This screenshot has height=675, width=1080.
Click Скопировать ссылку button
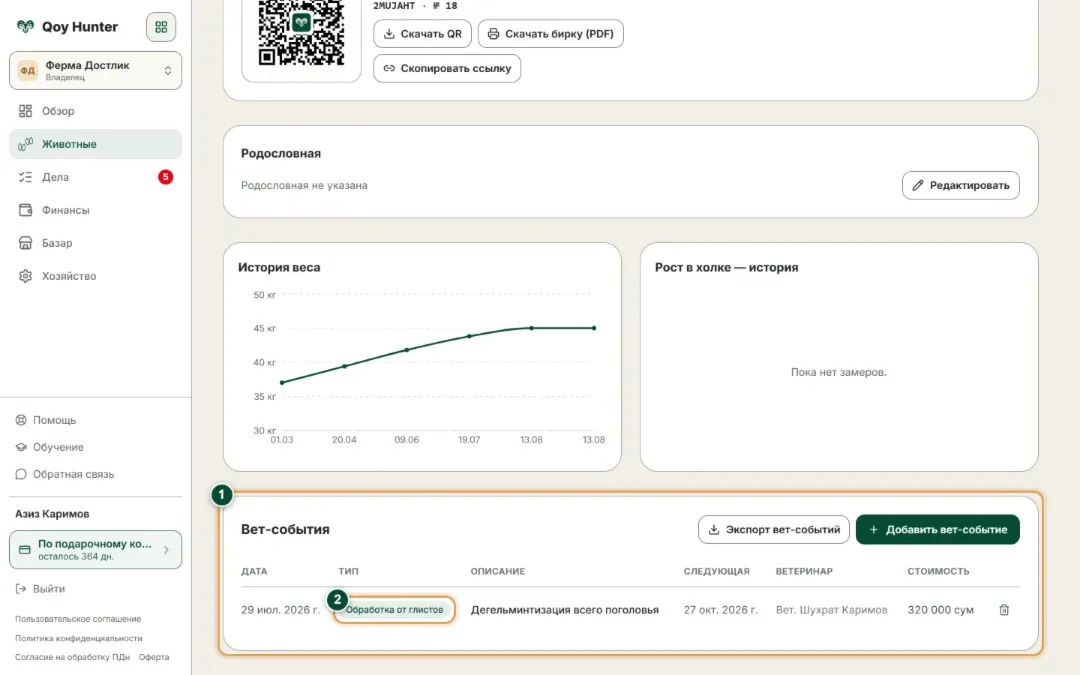click(447, 68)
